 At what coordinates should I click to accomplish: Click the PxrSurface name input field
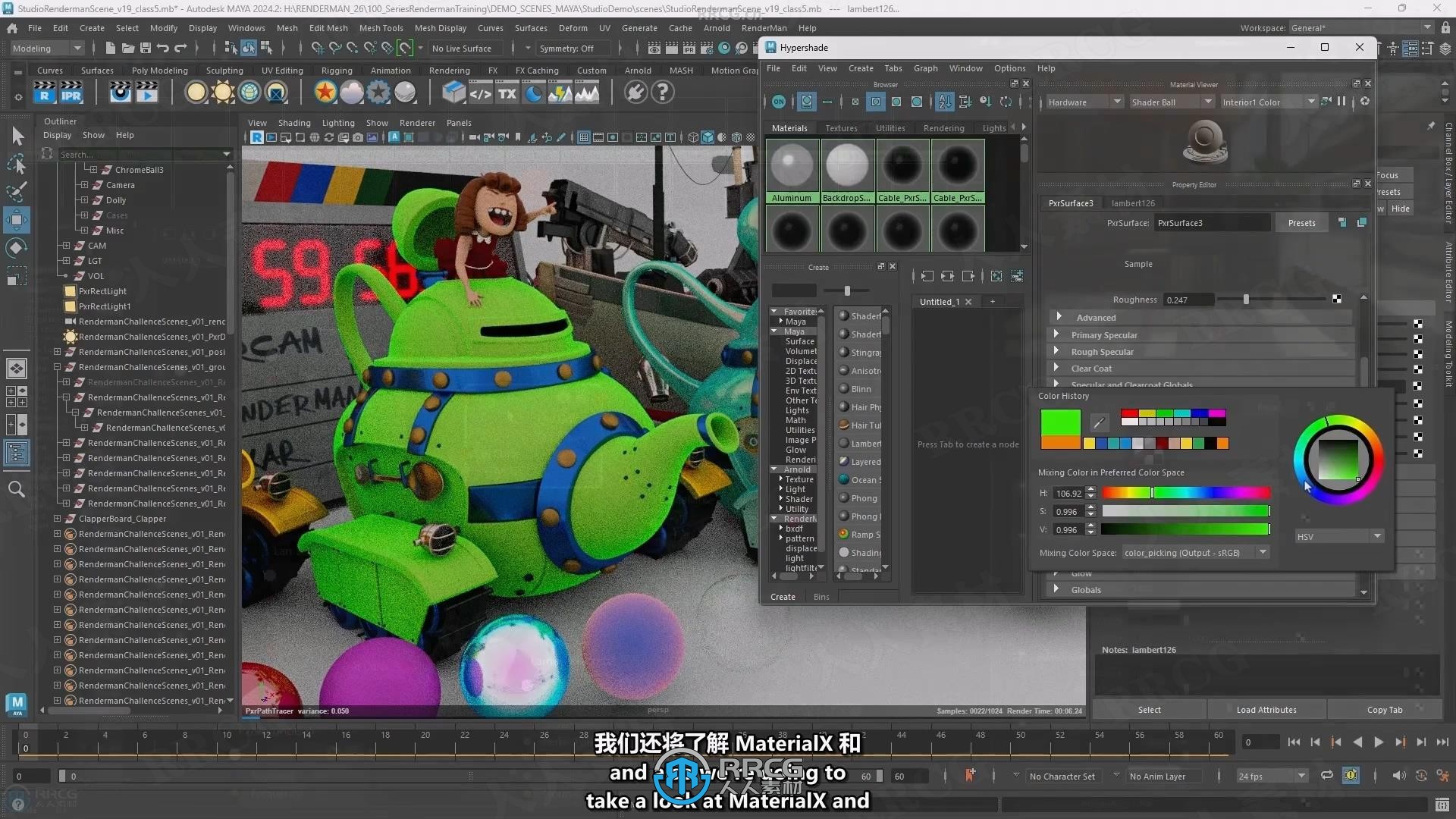(1213, 223)
